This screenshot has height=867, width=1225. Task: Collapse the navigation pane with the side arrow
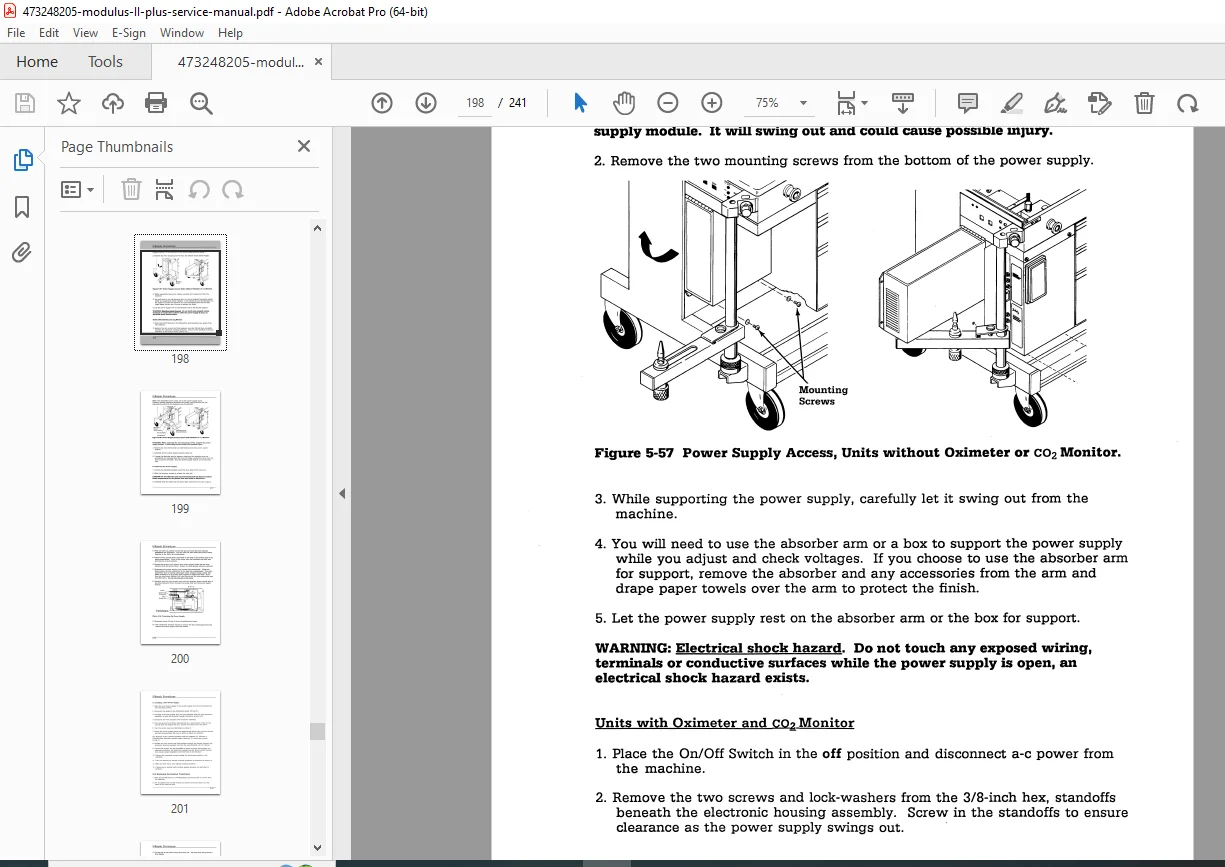(x=342, y=493)
